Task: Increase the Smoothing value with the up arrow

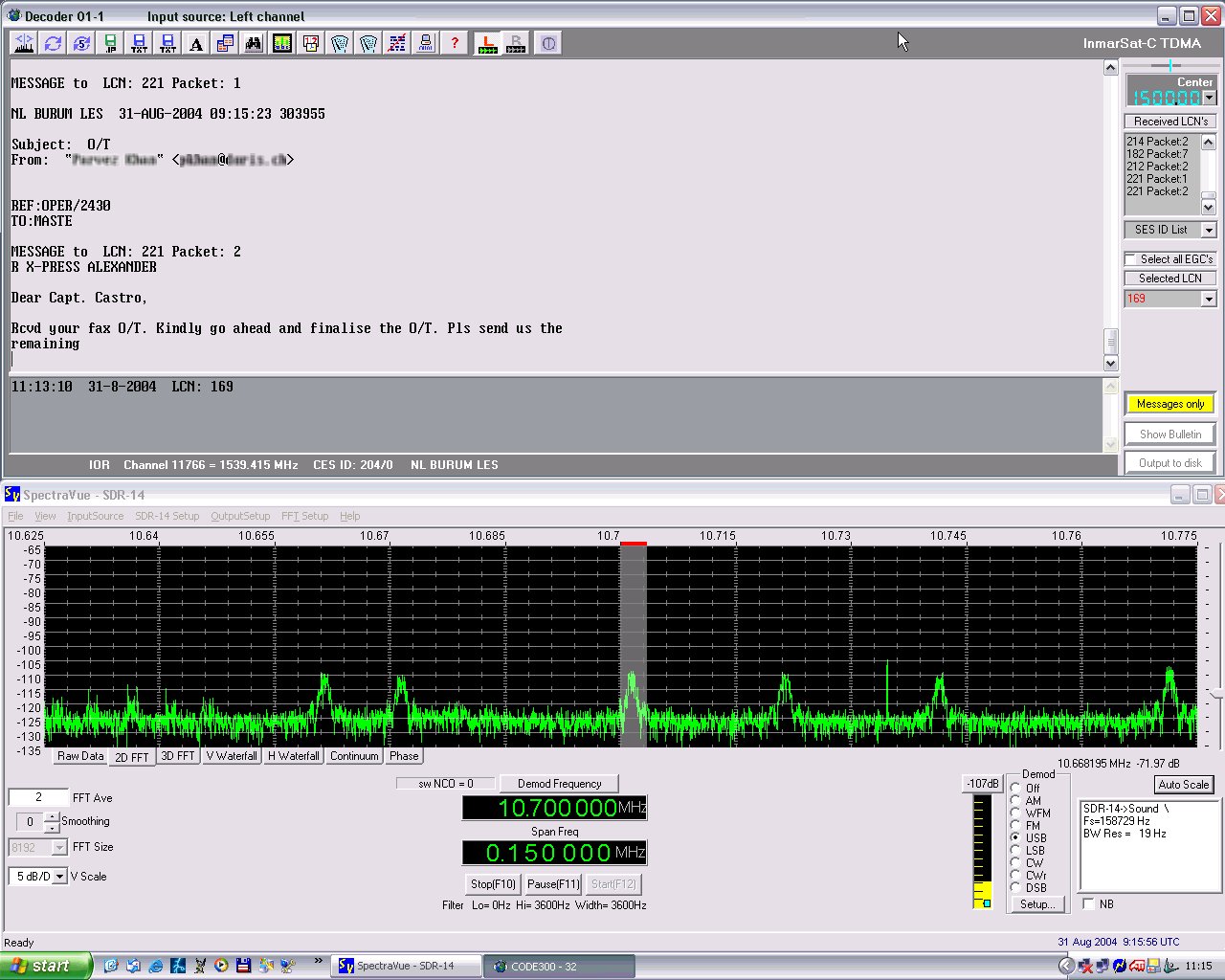Action: point(52,816)
